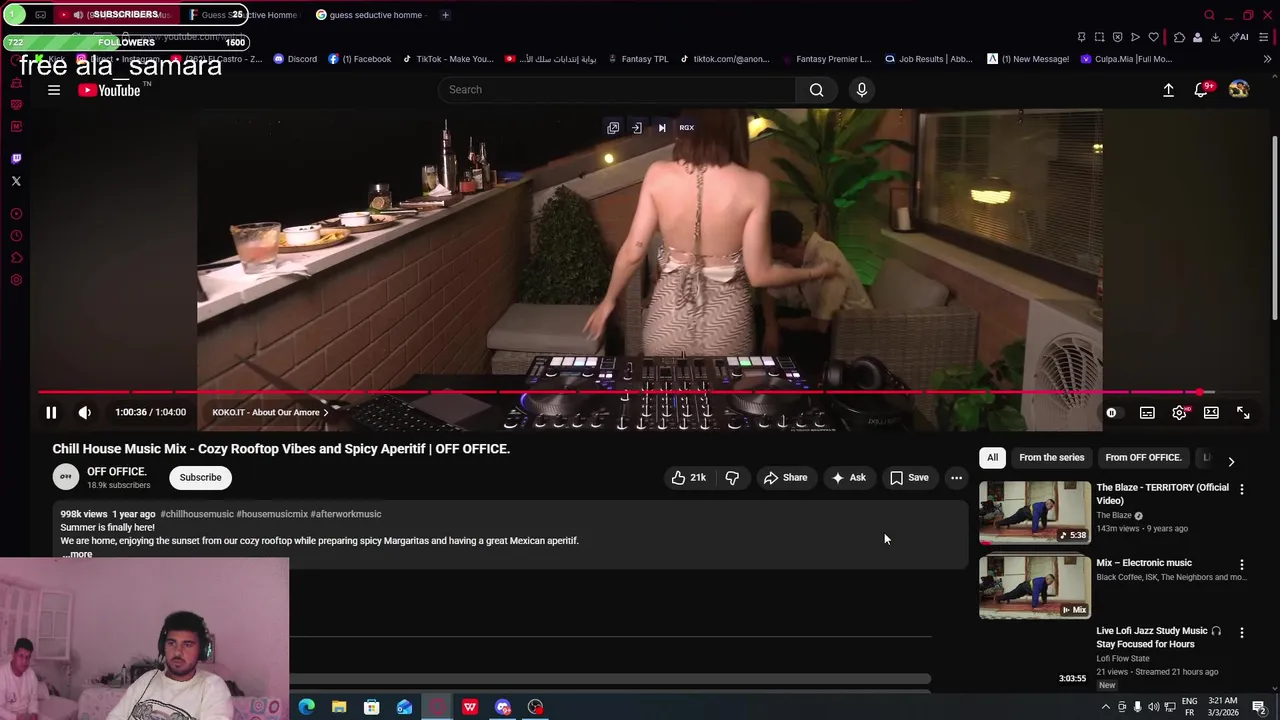Open the taskbar clock showing 3:21 AM
Image resolution: width=1280 pixels, height=720 pixels.
(1223, 707)
